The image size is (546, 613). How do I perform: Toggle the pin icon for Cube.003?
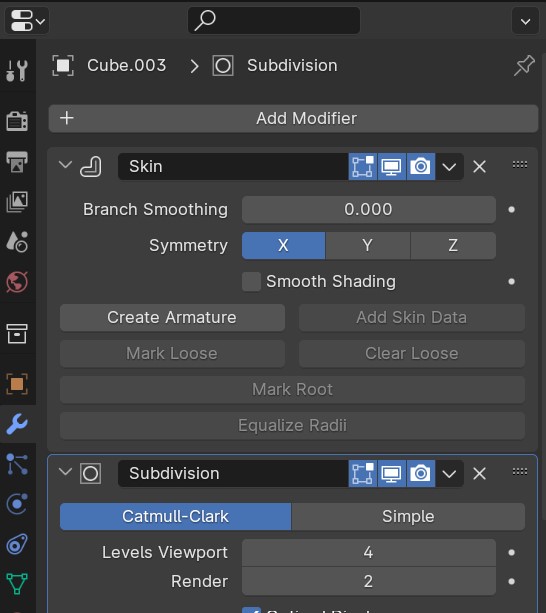click(524, 65)
